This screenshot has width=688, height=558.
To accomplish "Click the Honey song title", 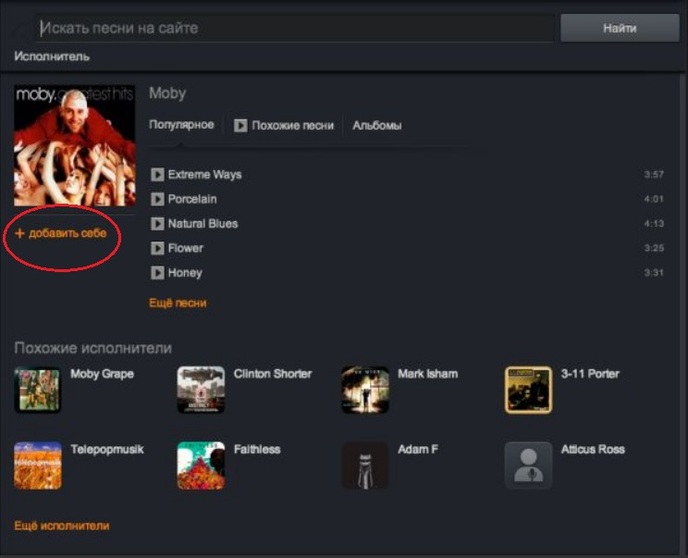I will click(x=185, y=273).
